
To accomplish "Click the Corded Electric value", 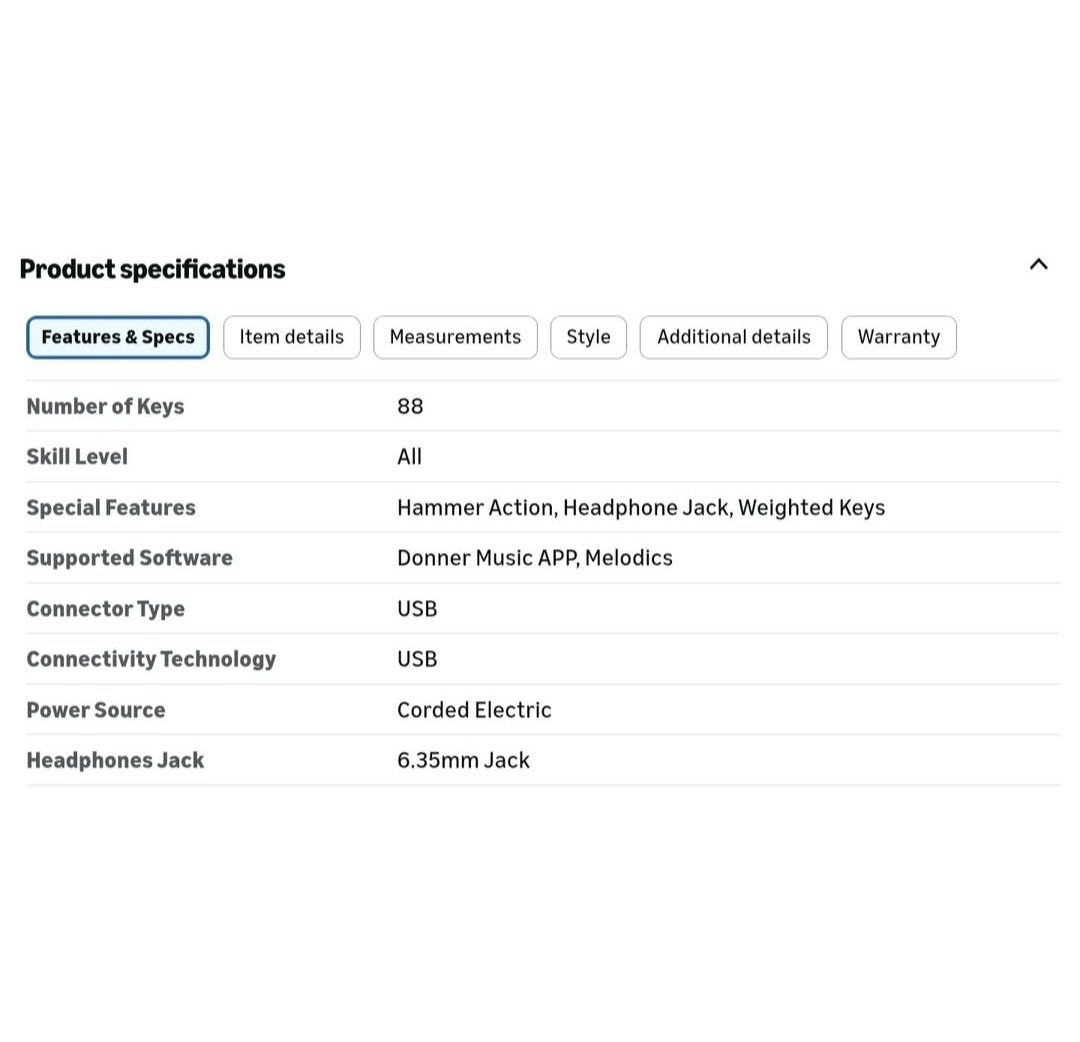I will pos(474,710).
